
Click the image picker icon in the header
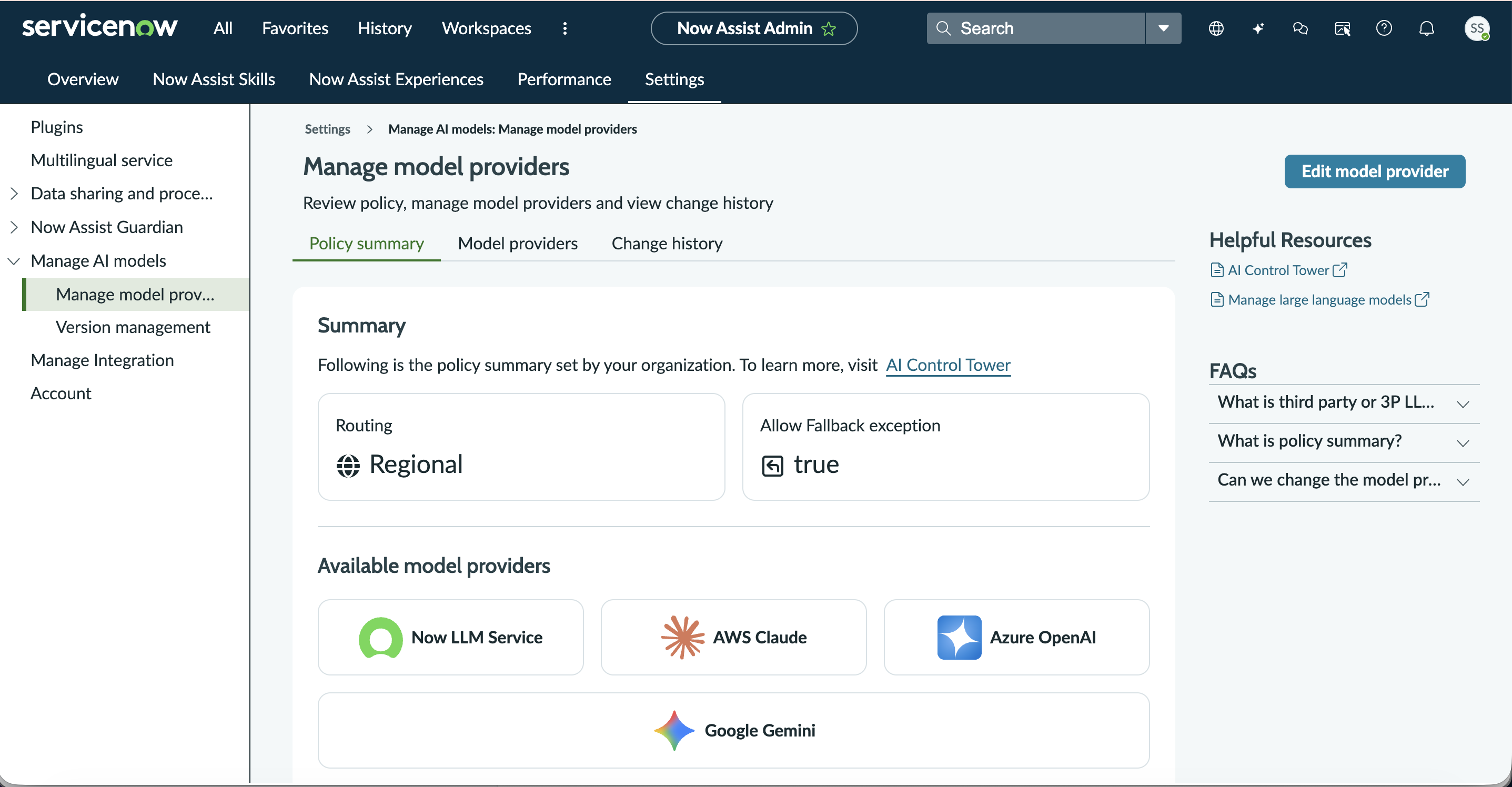tap(1343, 28)
